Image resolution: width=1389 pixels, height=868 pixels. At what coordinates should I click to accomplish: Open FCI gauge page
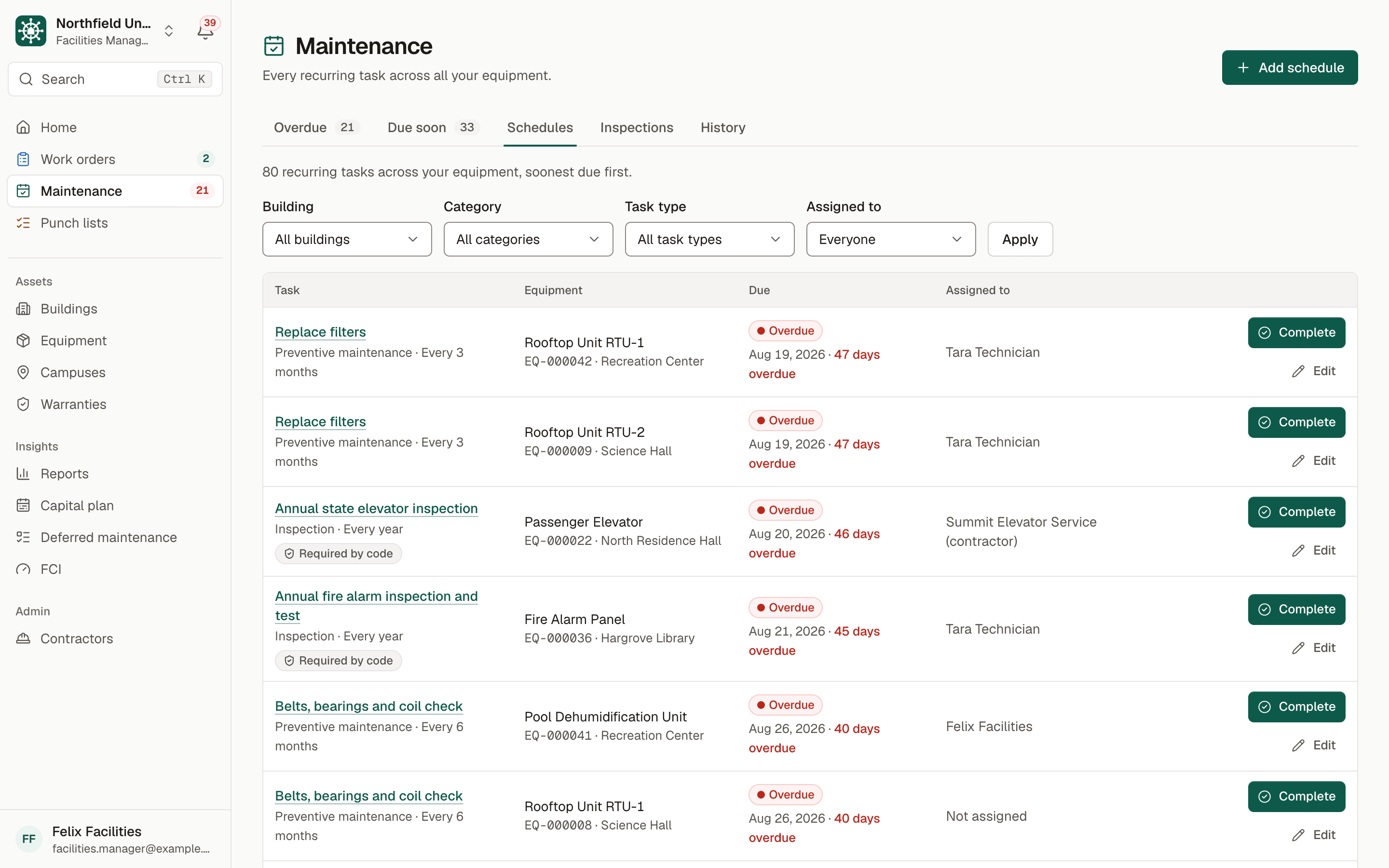[115, 569]
